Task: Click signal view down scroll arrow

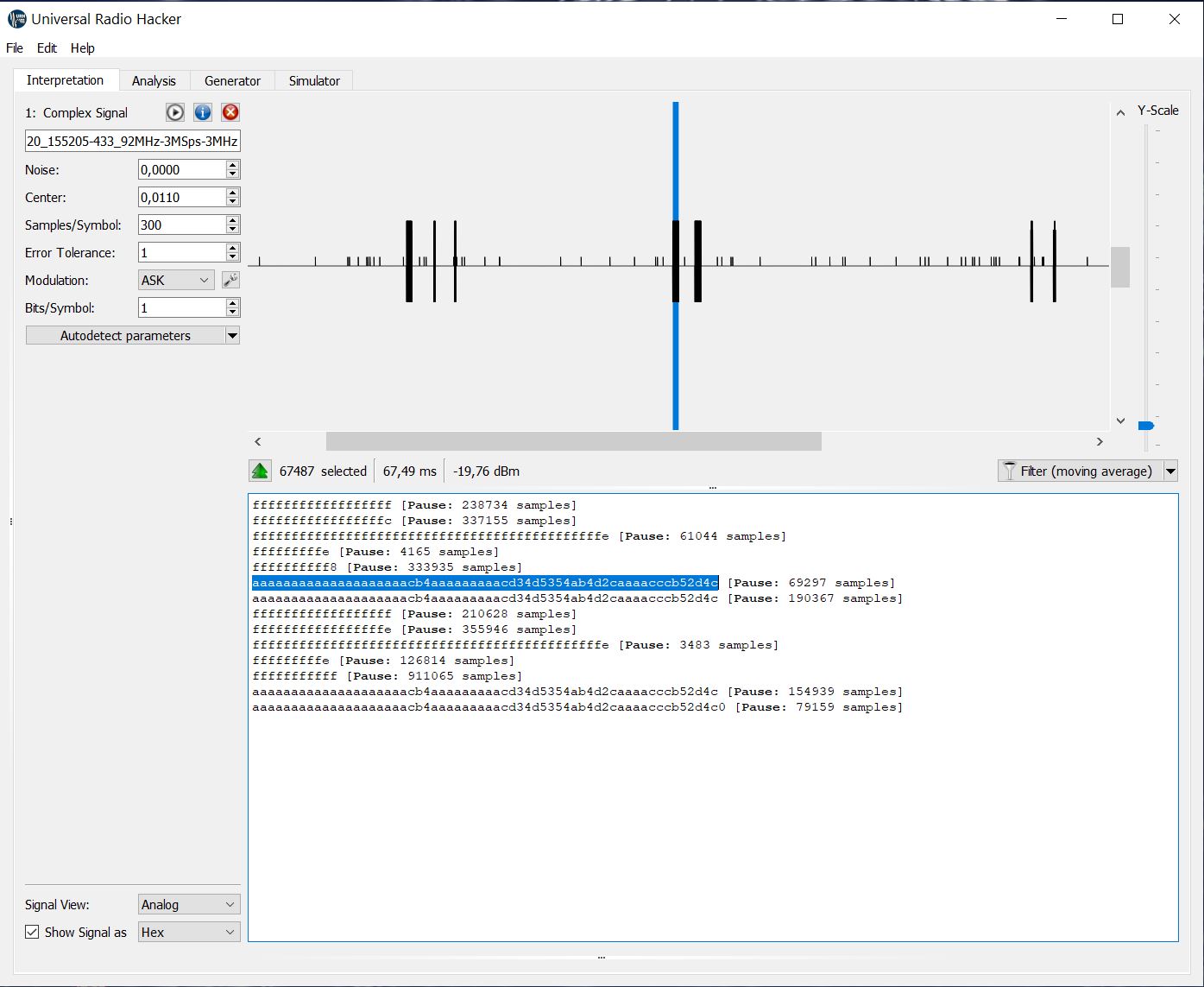Action: pyautogui.click(x=1120, y=421)
